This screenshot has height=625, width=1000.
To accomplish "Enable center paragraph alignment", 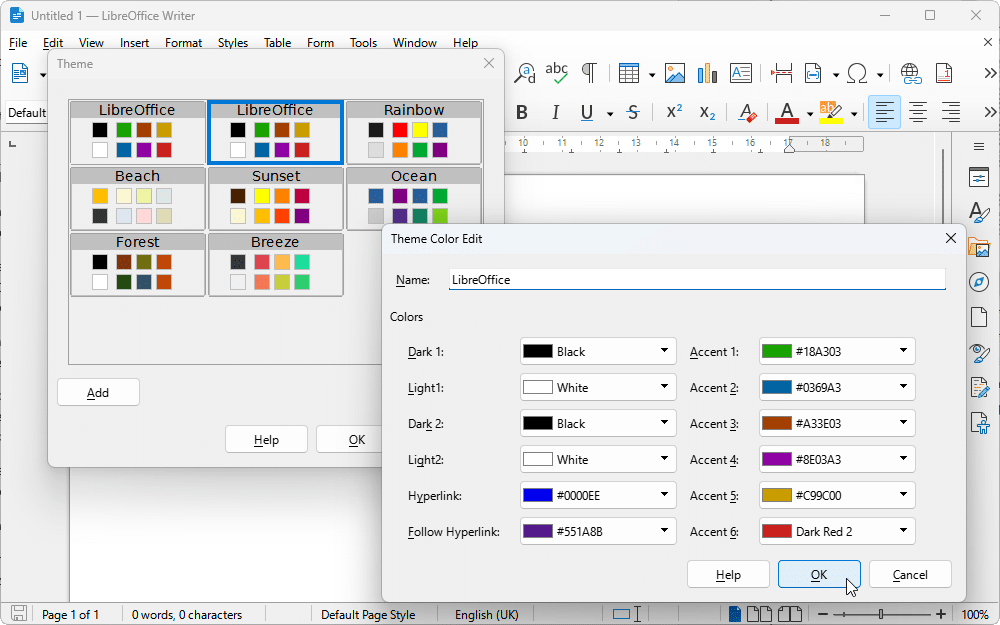I will [x=917, y=112].
